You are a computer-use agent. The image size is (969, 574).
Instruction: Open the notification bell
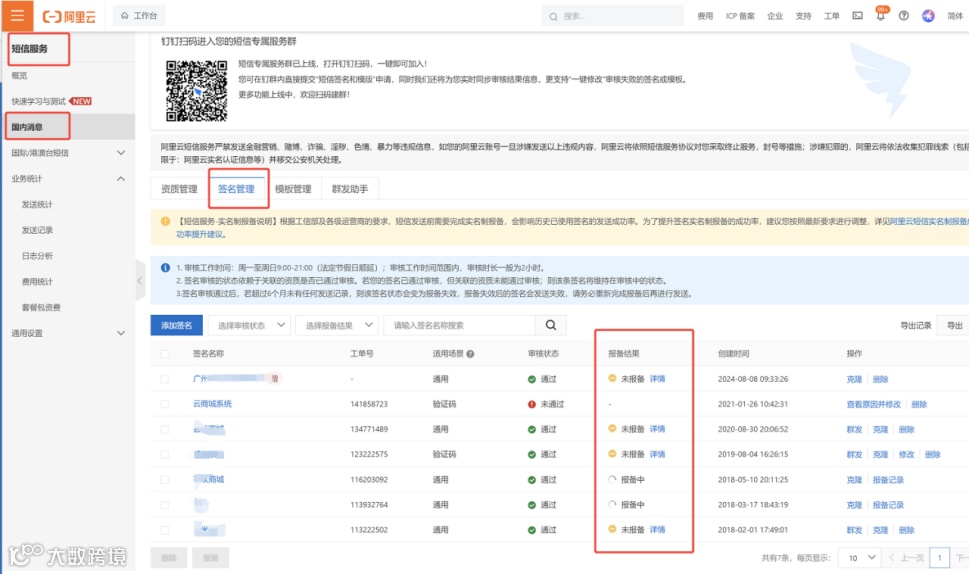(x=881, y=15)
